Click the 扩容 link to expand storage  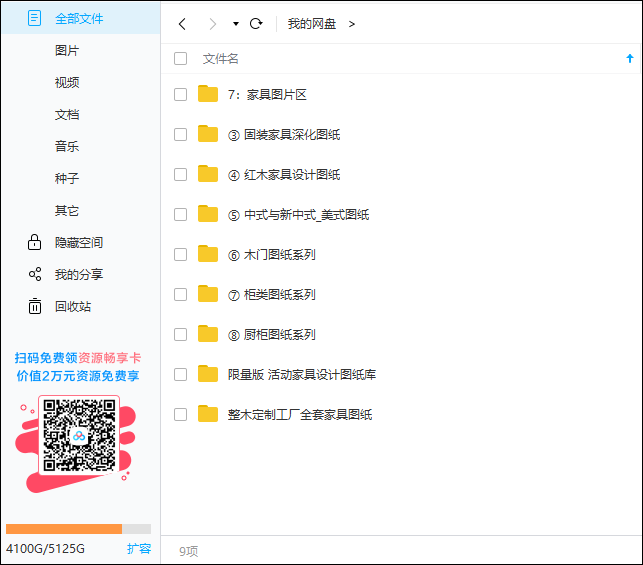coord(139,549)
